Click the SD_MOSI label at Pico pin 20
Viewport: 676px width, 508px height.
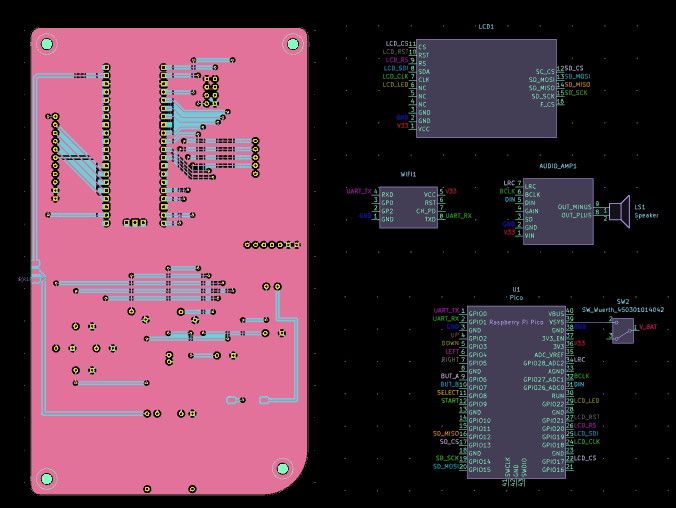pos(446,467)
